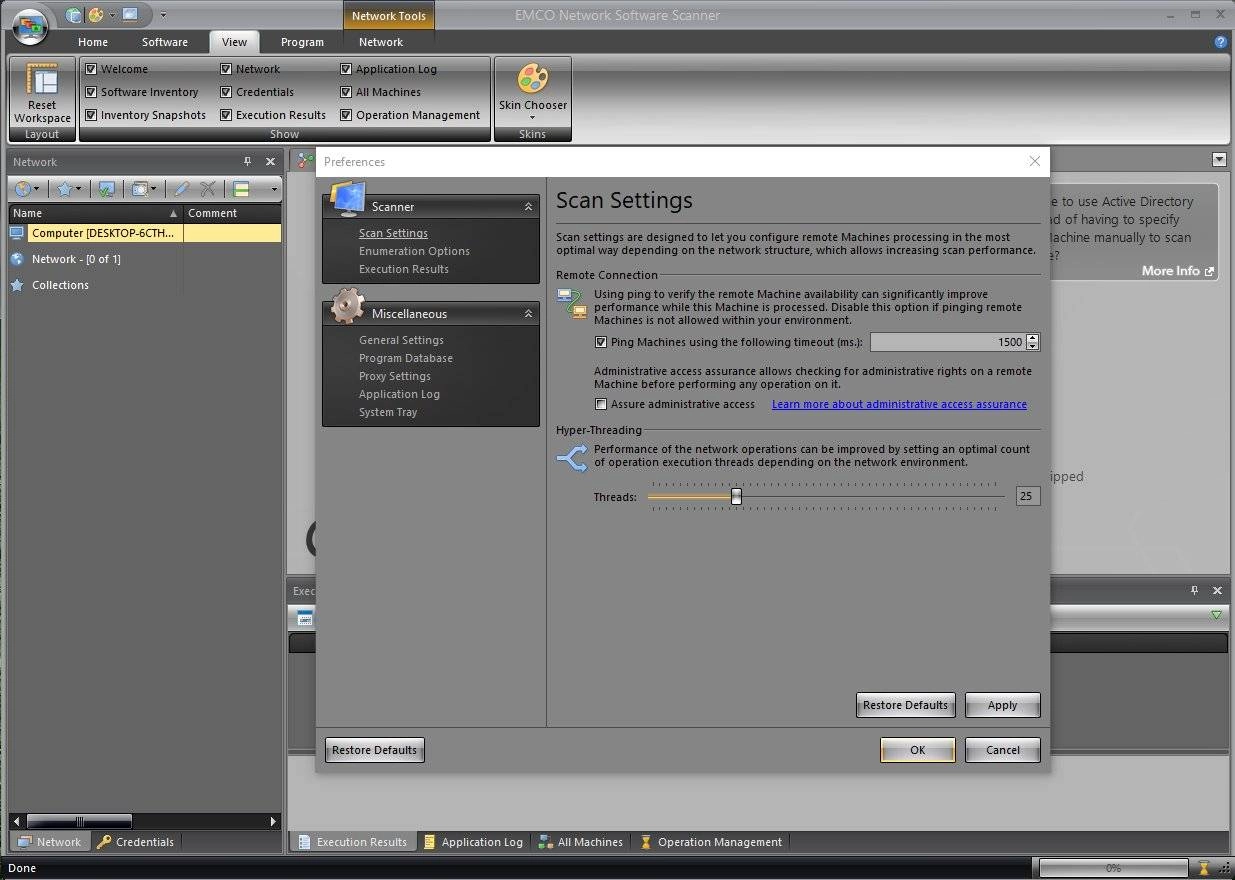Switch to the Software ribbon tab
Screen dimensions: 1235x880
[165, 42]
